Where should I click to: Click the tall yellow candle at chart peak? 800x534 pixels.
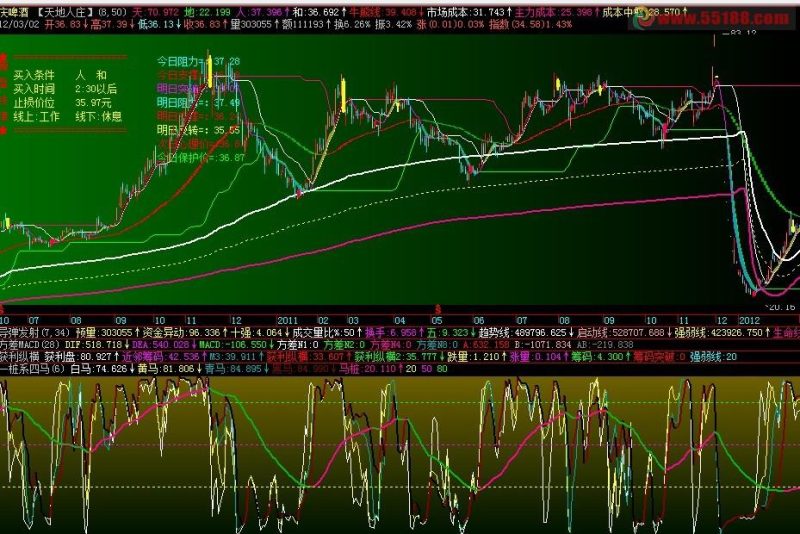209,71
